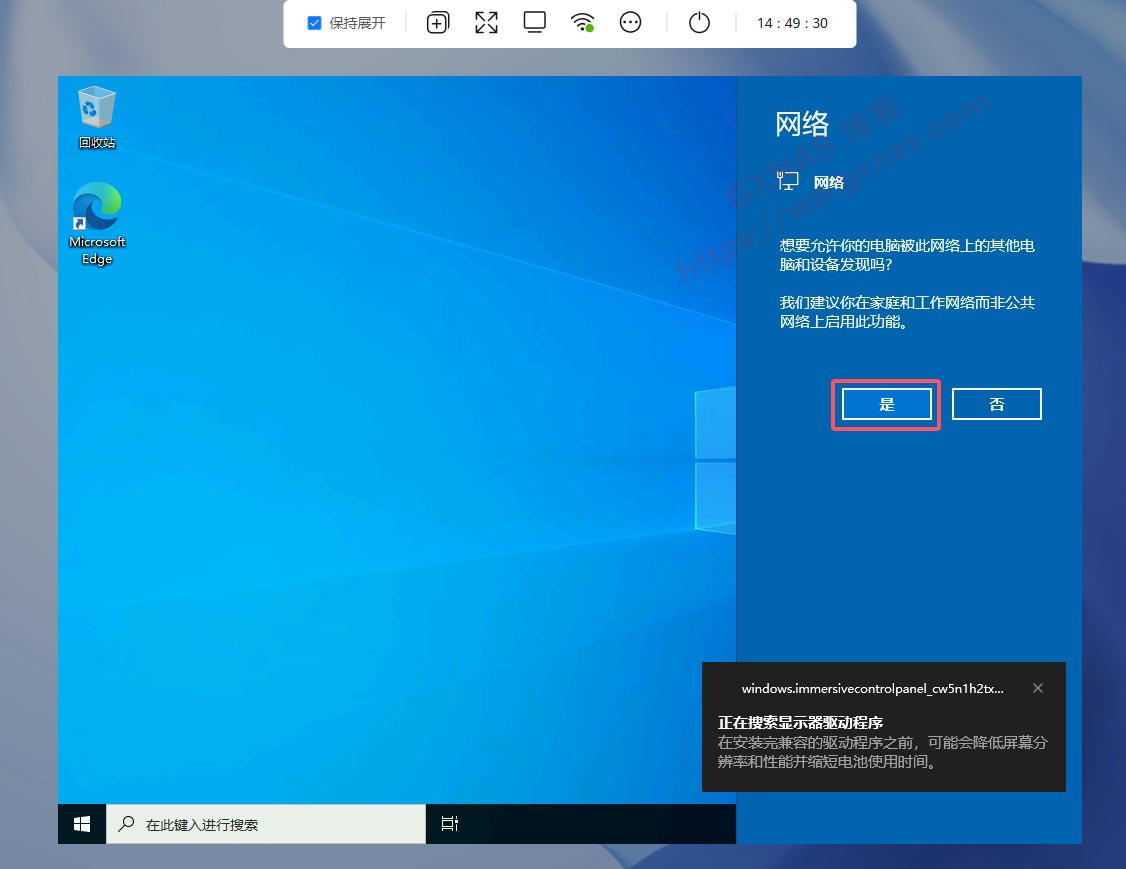Click the add-window plus icon in toolbar

coord(438,23)
